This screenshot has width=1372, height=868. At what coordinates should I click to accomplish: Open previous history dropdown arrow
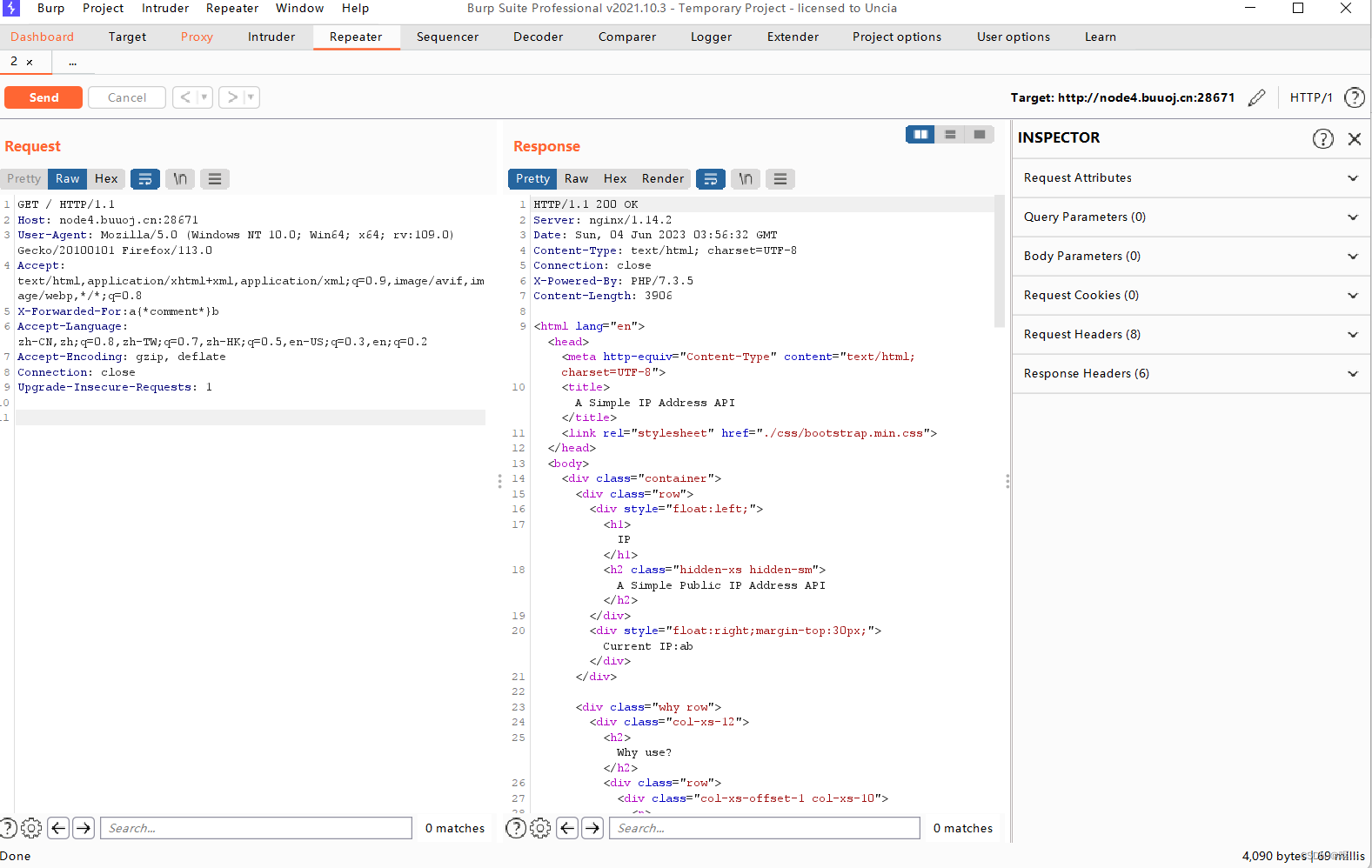(x=205, y=97)
